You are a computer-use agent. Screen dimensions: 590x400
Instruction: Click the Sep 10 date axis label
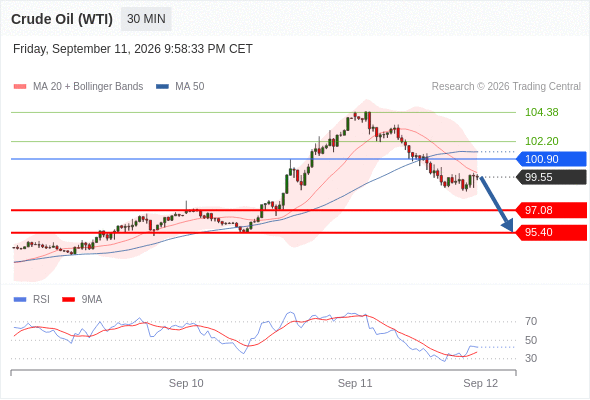186,383
